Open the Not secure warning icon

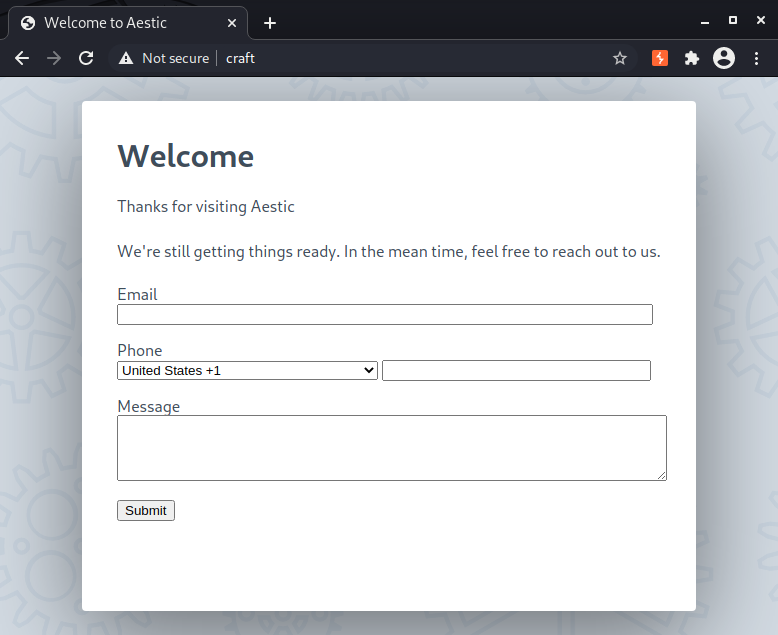(x=126, y=59)
